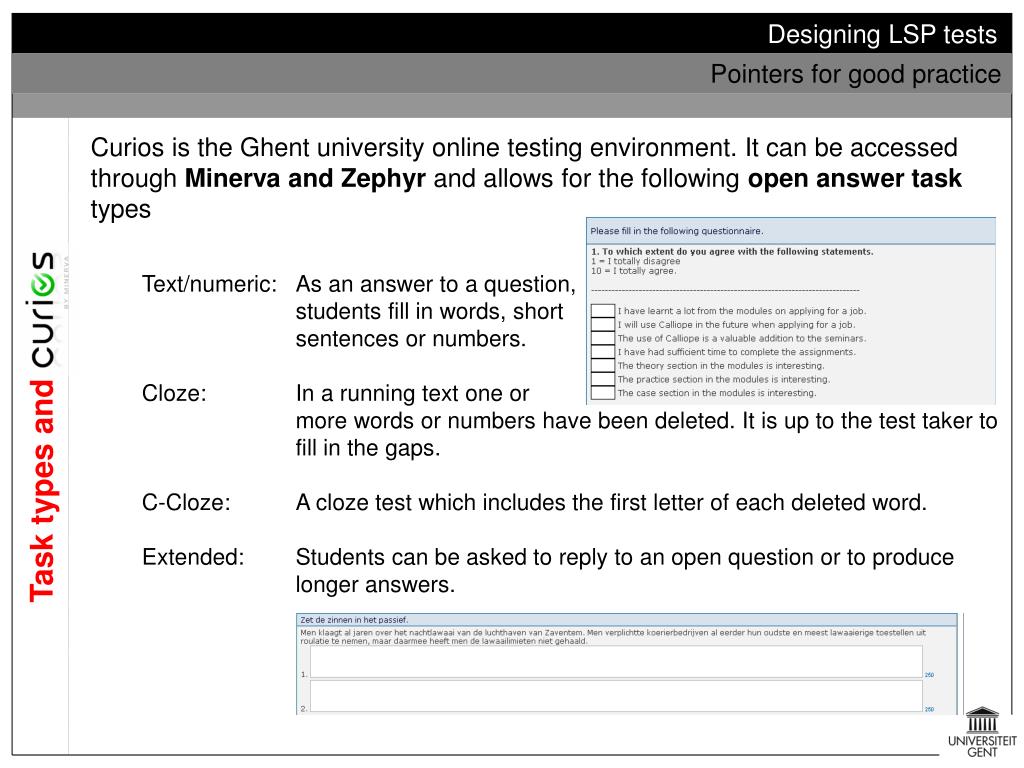Click the 250 counter beside answer 1
This screenshot has height=768, width=1024.
(929, 675)
